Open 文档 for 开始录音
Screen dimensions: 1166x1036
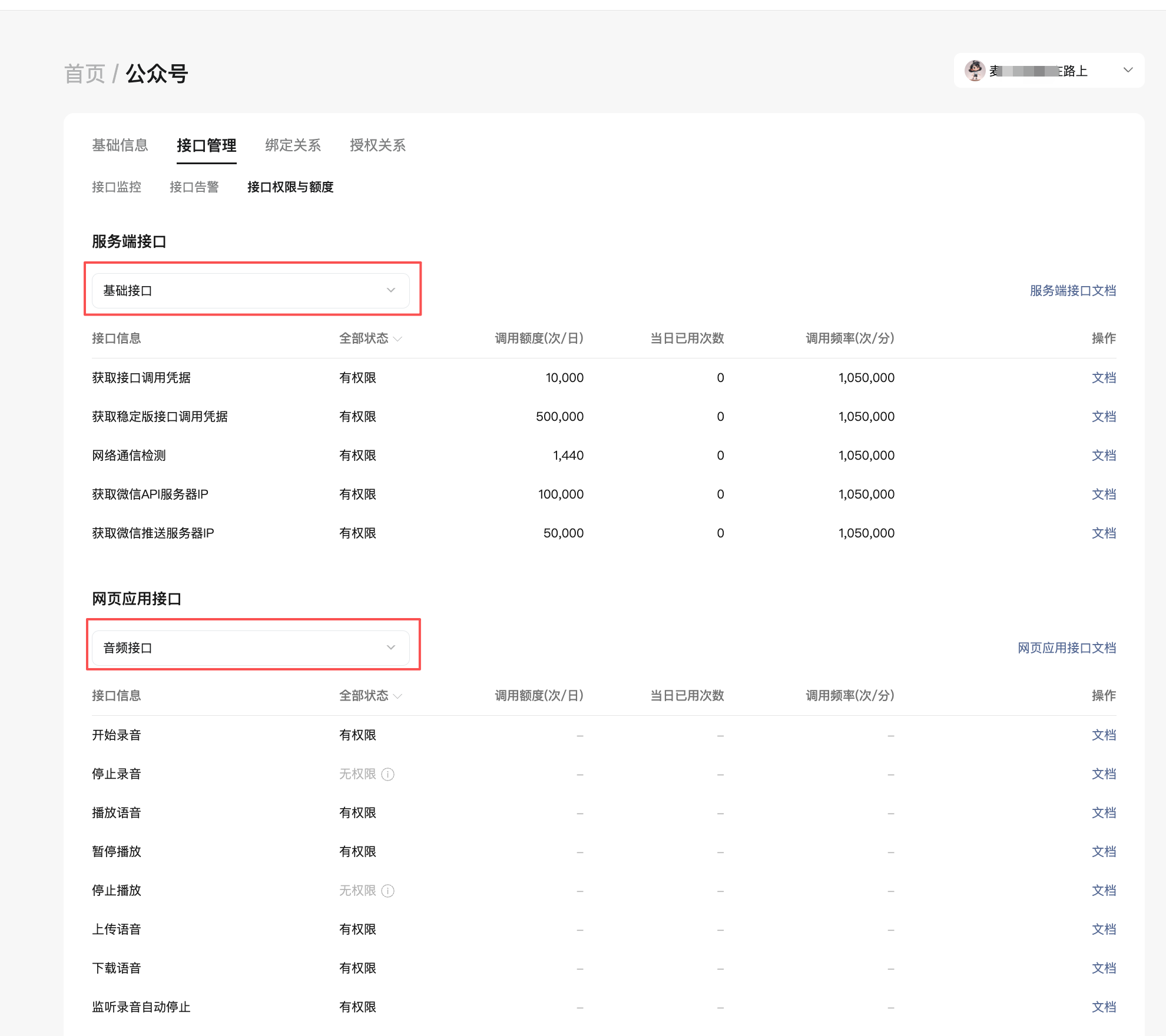coord(1104,735)
